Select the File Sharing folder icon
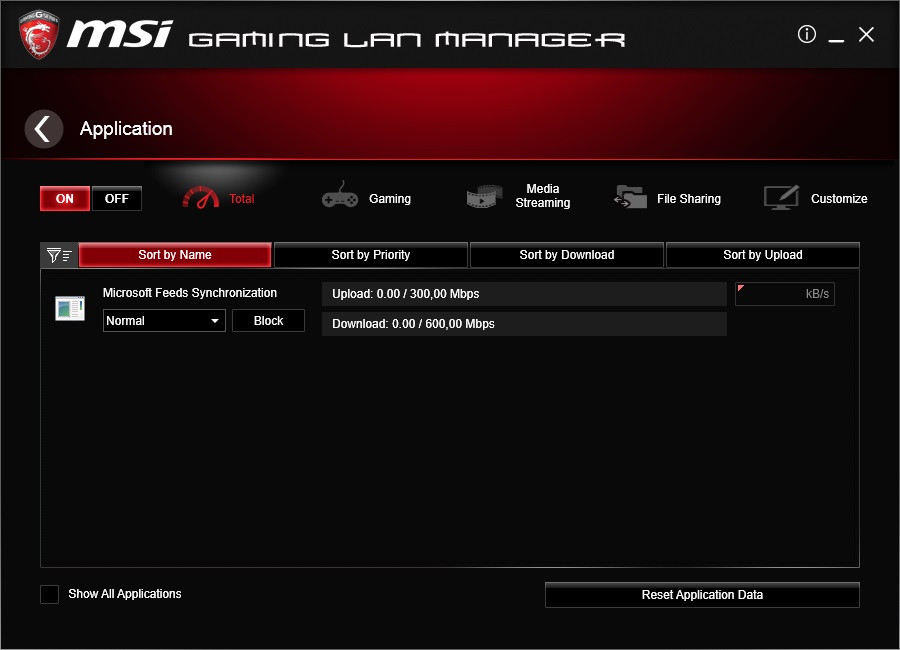 [x=630, y=197]
